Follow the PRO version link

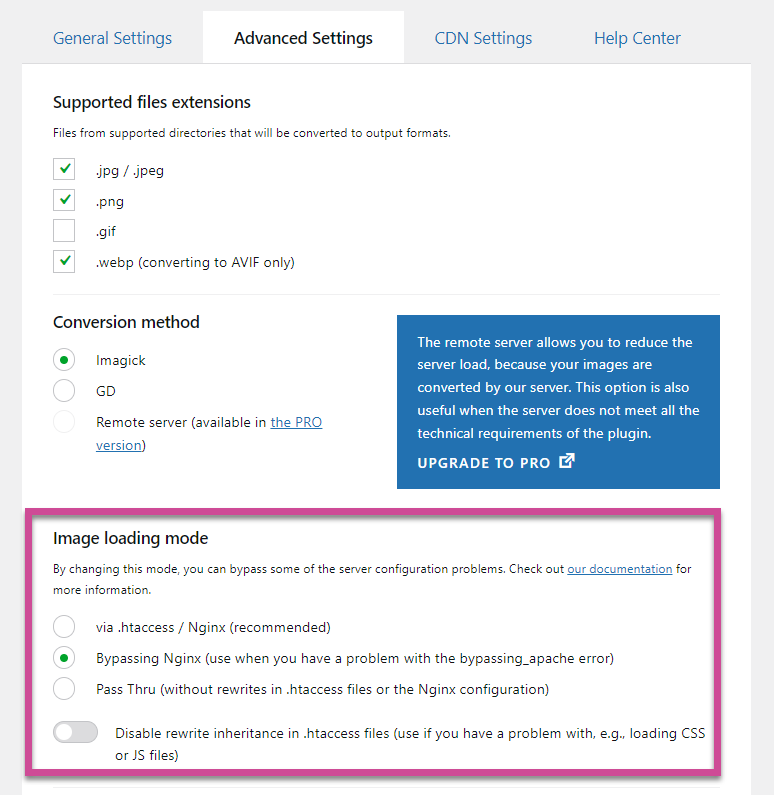[x=209, y=433]
